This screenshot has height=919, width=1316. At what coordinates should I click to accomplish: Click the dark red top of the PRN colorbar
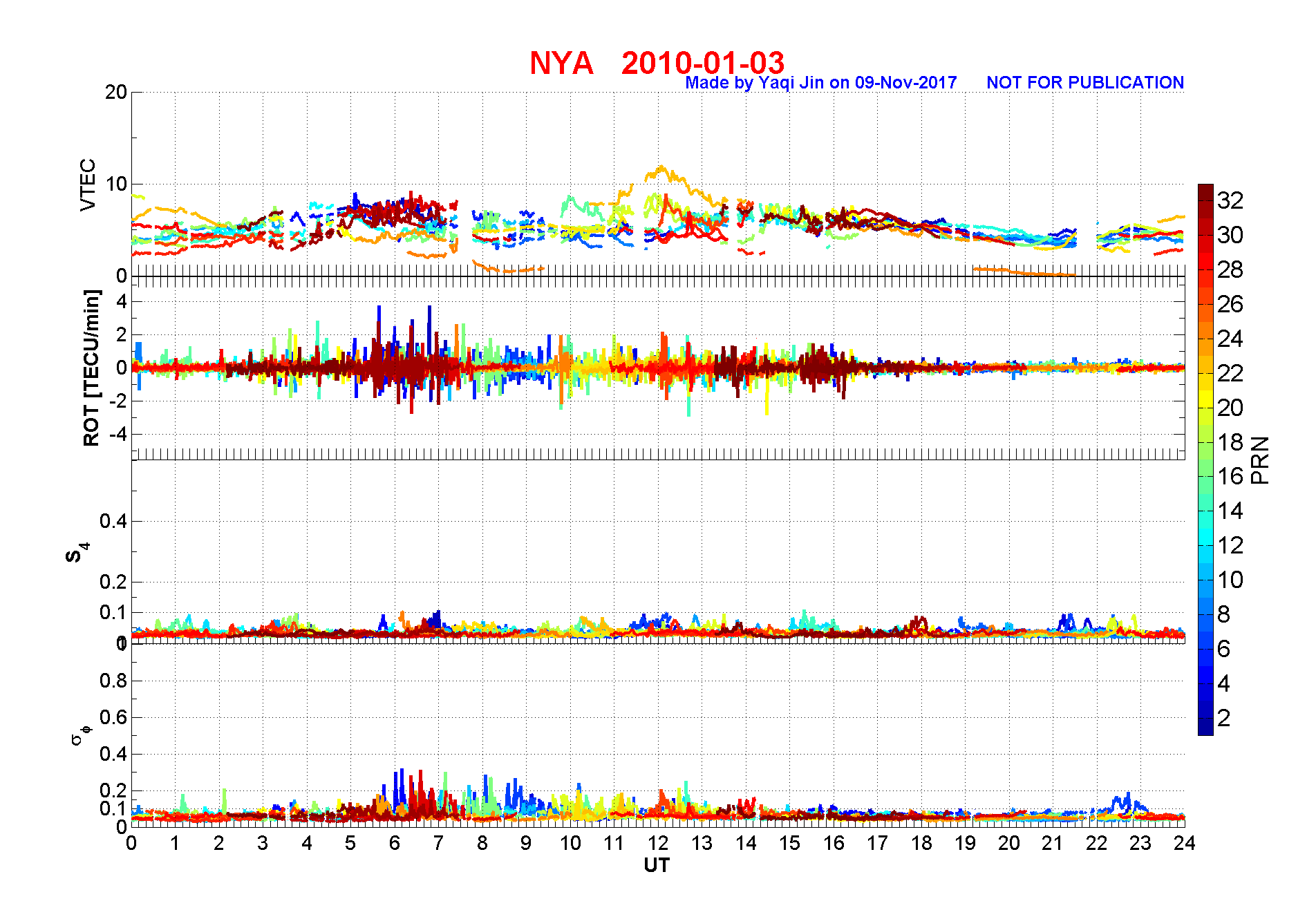(x=1205, y=192)
